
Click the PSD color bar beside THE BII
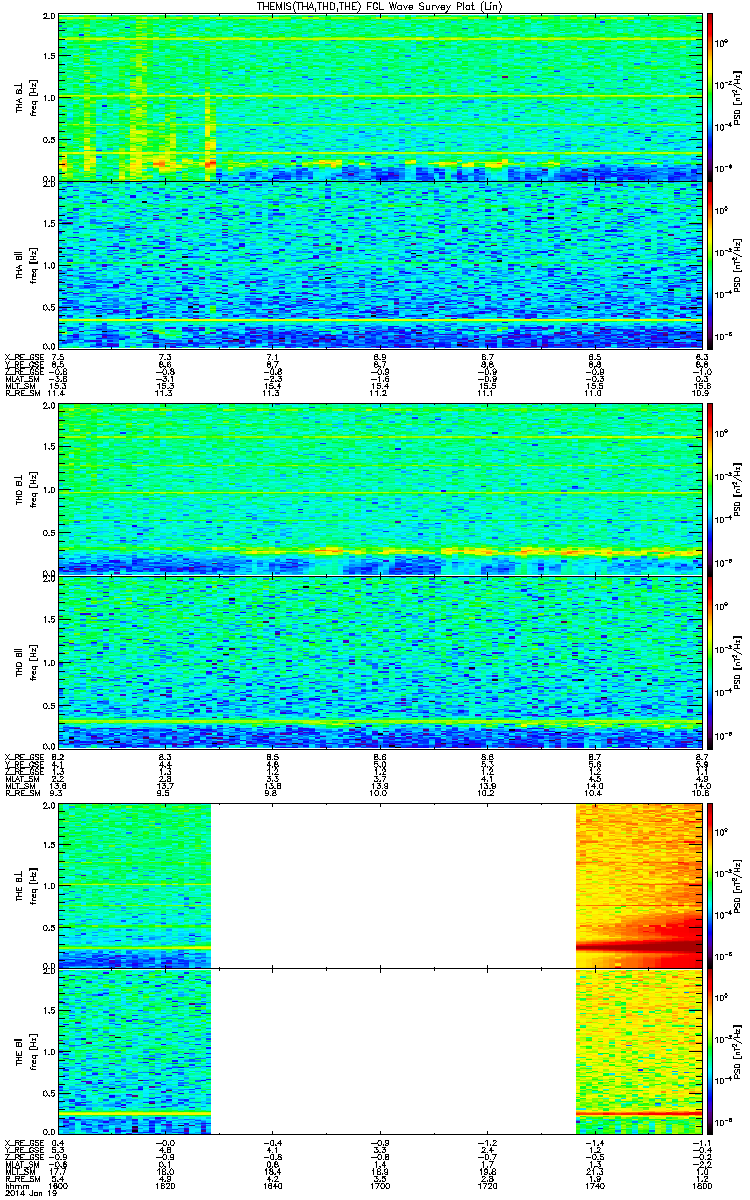[709, 1052]
